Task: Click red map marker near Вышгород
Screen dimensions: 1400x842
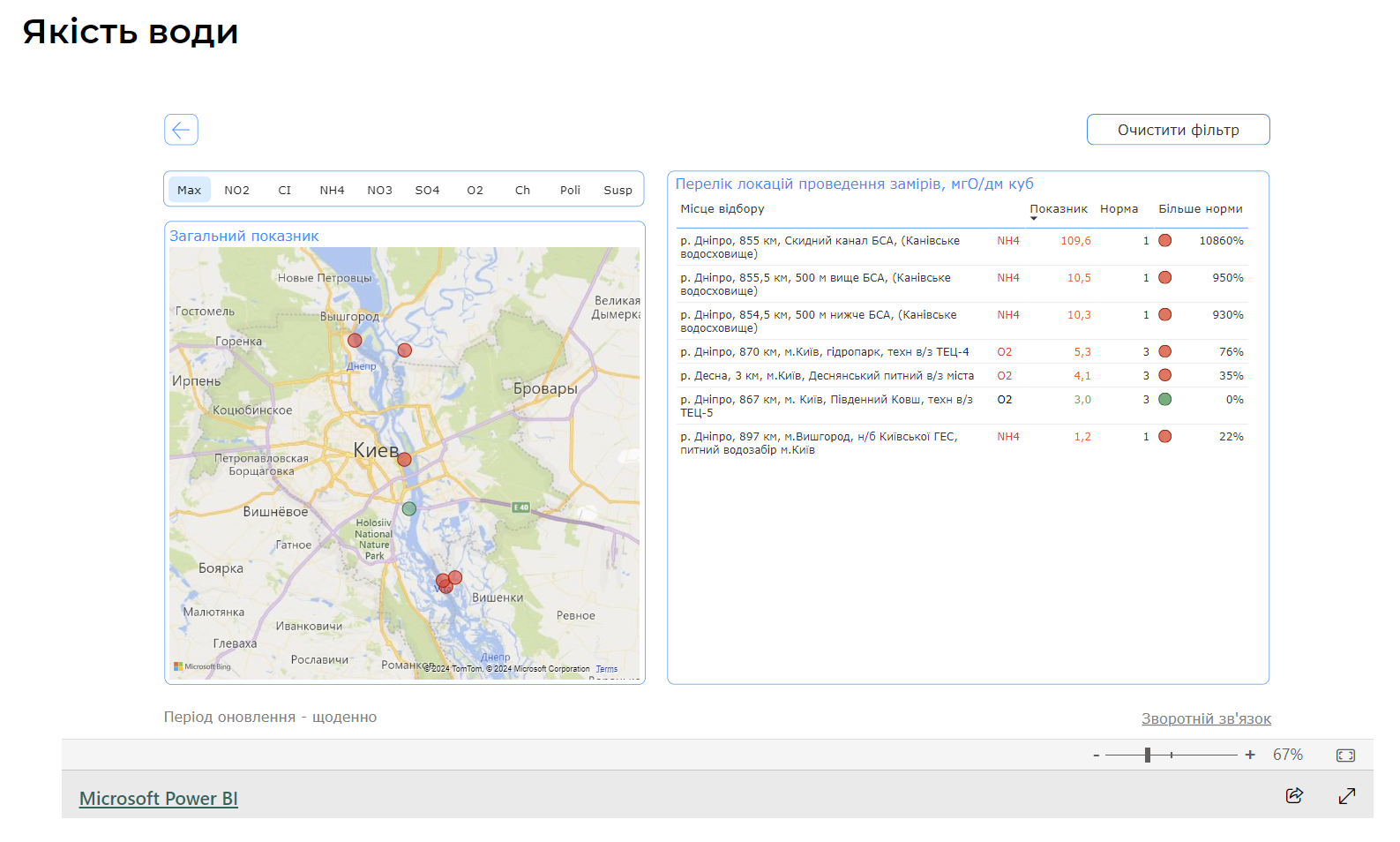Action: click(x=355, y=340)
